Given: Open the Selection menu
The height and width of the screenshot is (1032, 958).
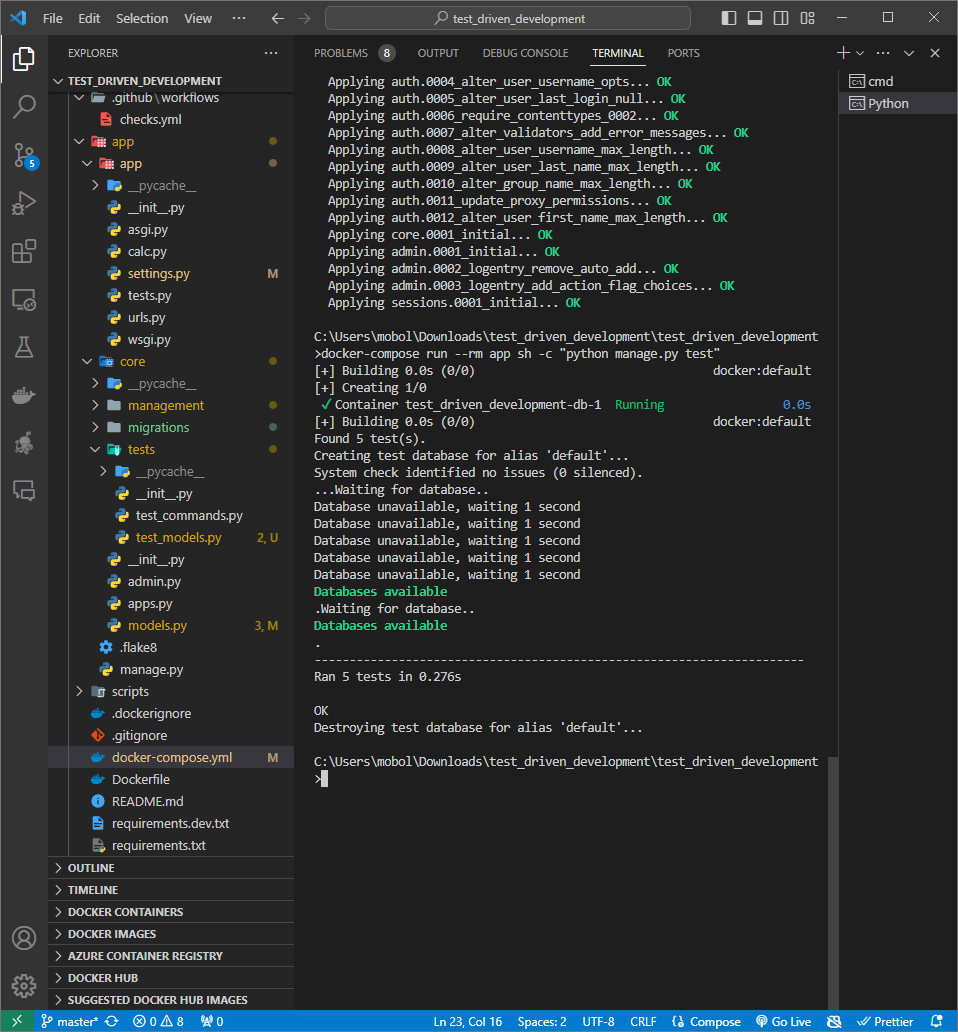Looking at the screenshot, I should pos(142,18).
